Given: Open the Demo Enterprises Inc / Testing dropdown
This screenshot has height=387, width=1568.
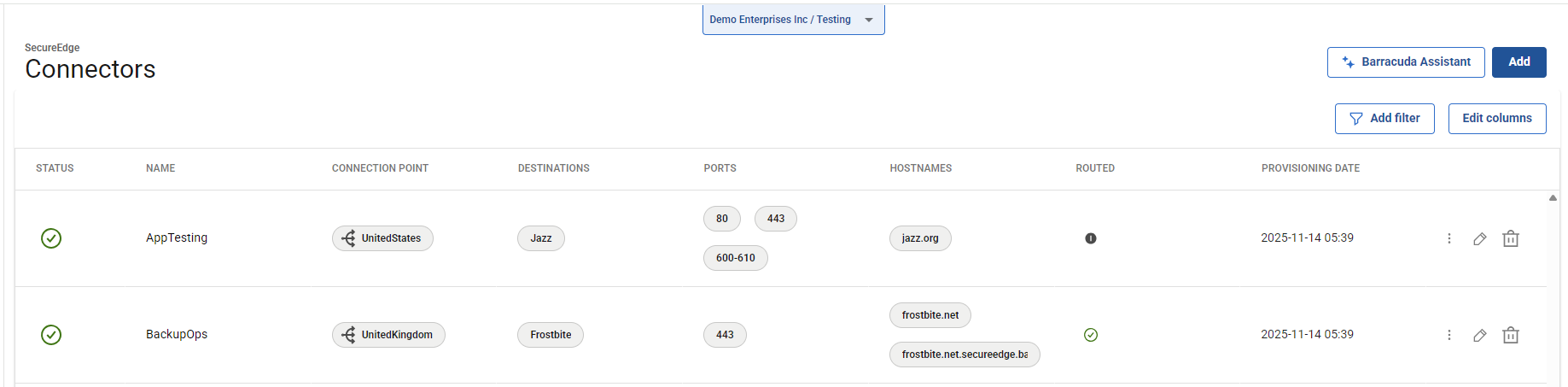Looking at the screenshot, I should click(x=793, y=20).
